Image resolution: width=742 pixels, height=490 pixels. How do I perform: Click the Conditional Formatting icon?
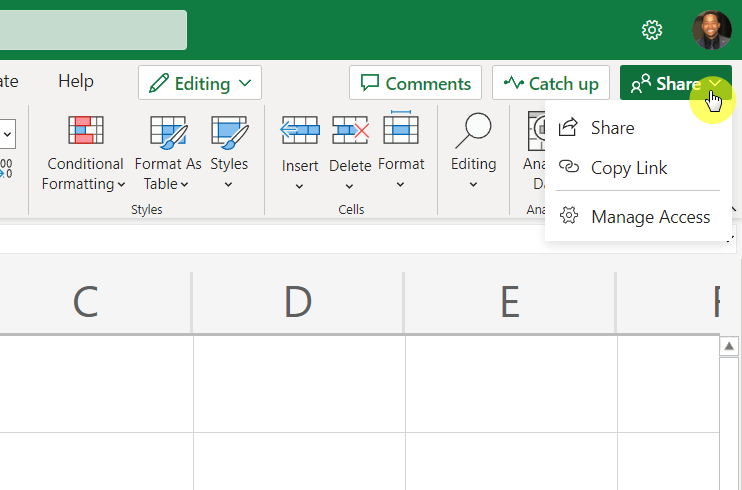[x=86, y=130]
